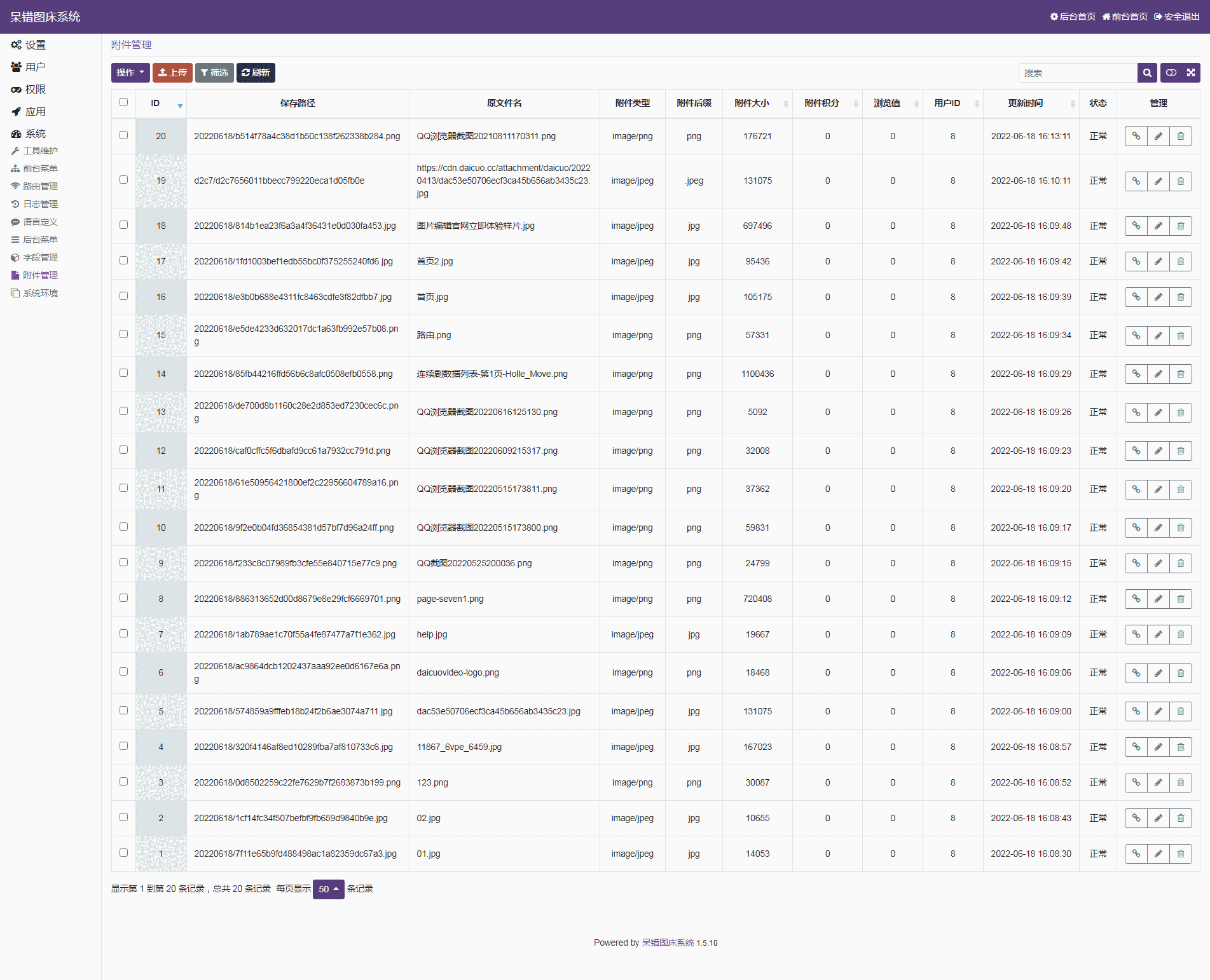This screenshot has width=1210, height=980.
Task: Select checkbox for 首页2.jpg row
Action: pos(123,261)
